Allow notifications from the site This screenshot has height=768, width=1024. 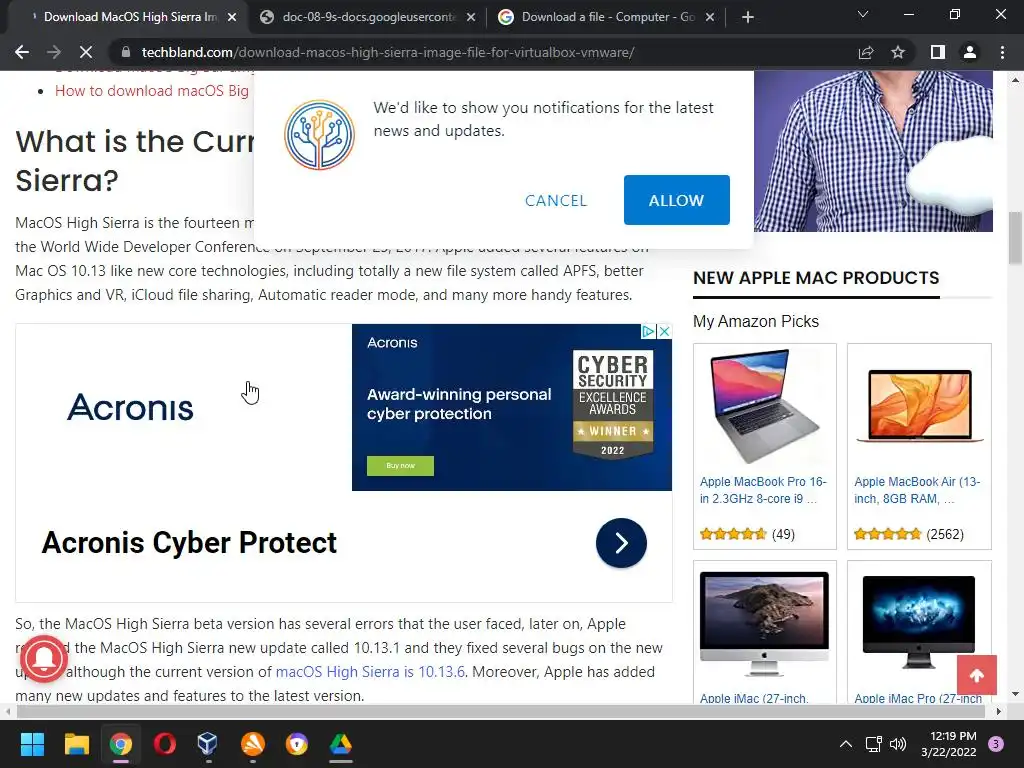pyautogui.click(x=677, y=200)
